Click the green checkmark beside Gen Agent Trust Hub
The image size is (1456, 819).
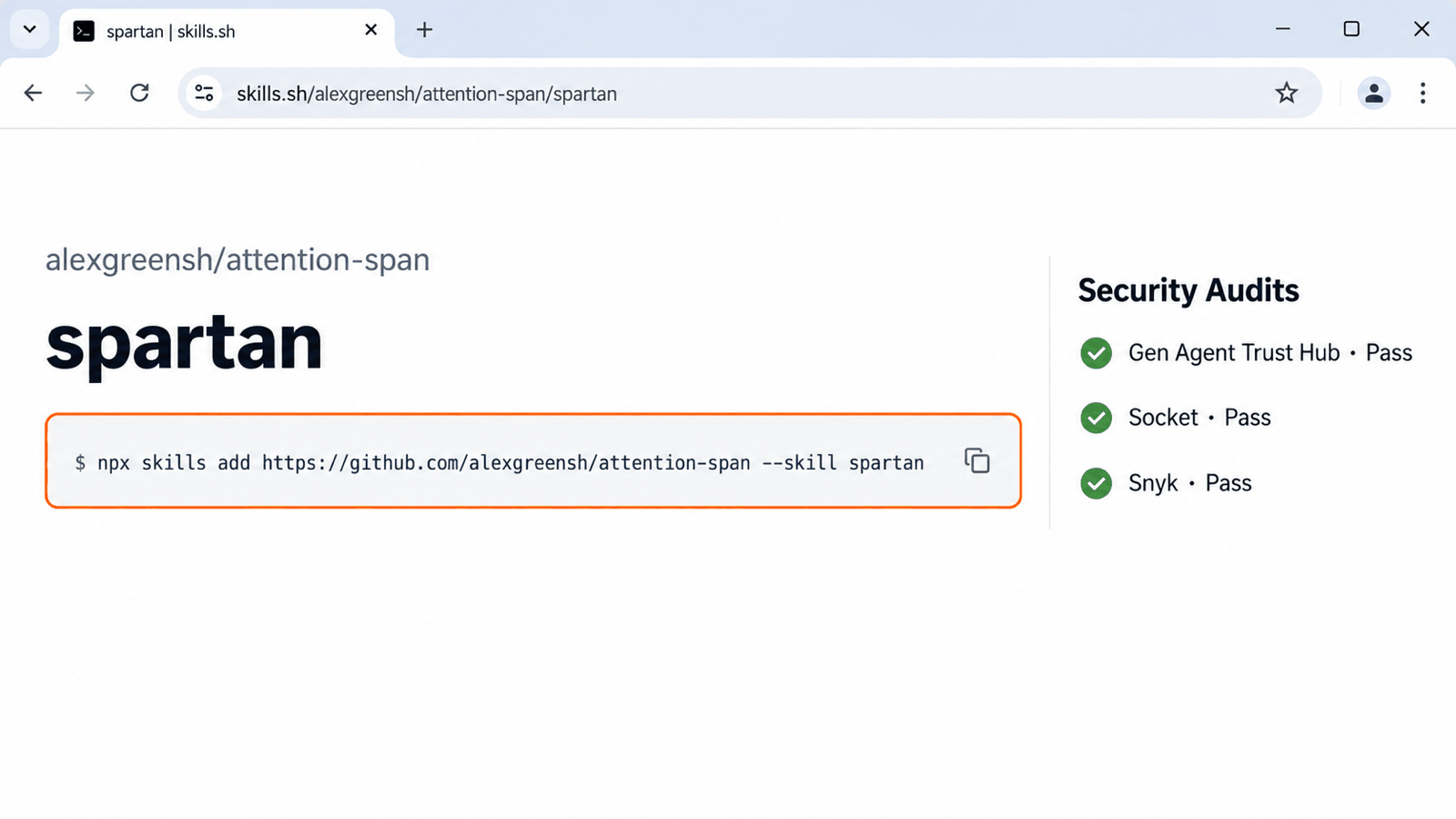(x=1096, y=353)
